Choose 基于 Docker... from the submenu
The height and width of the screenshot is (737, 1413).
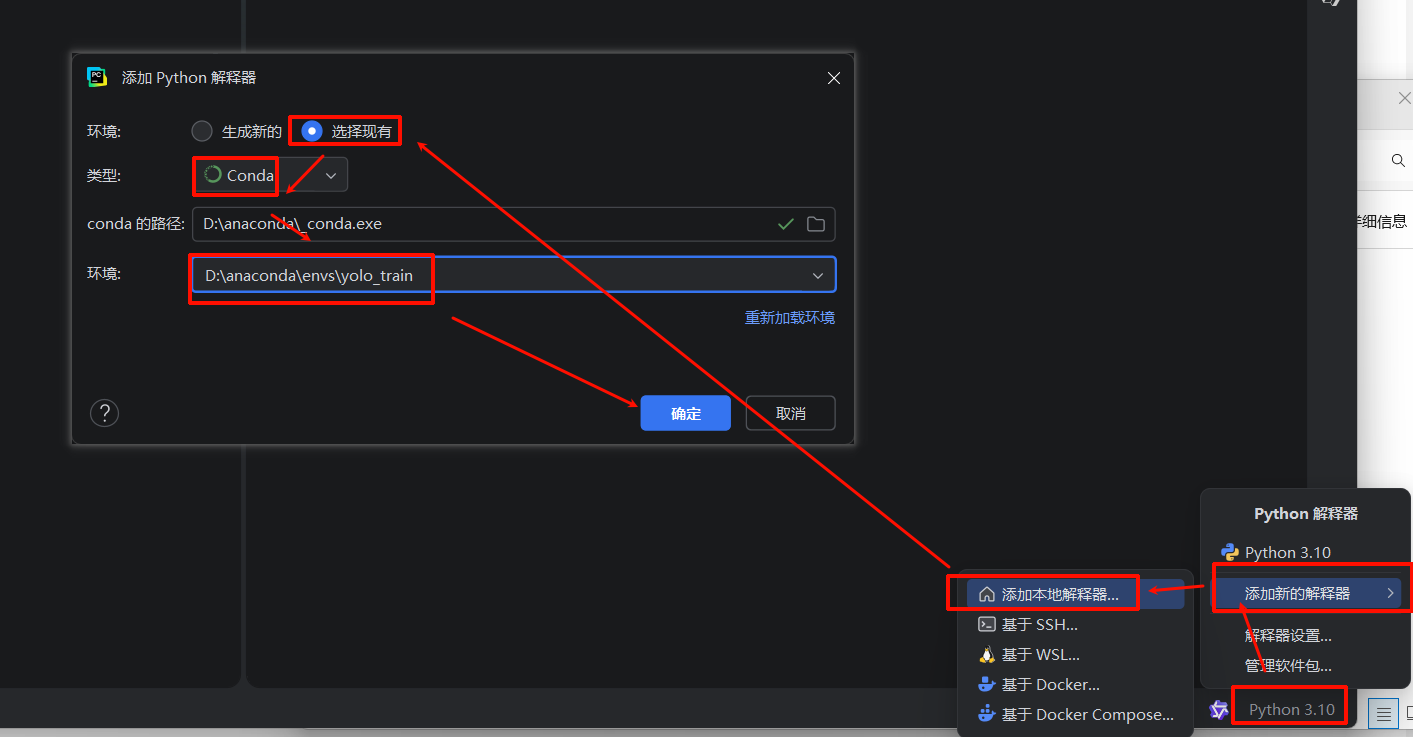(1075, 684)
